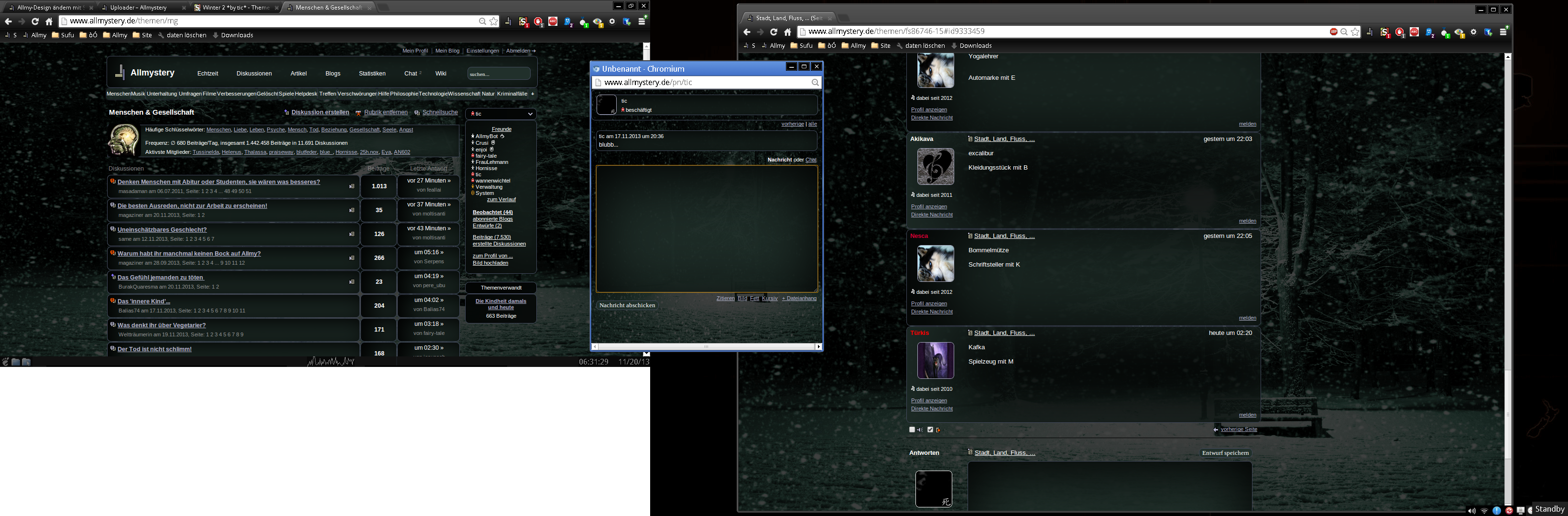The width and height of the screenshot is (1568, 516).
Task: Click horizontal scrollbar of Unbenannt popup
Action: click(x=706, y=347)
